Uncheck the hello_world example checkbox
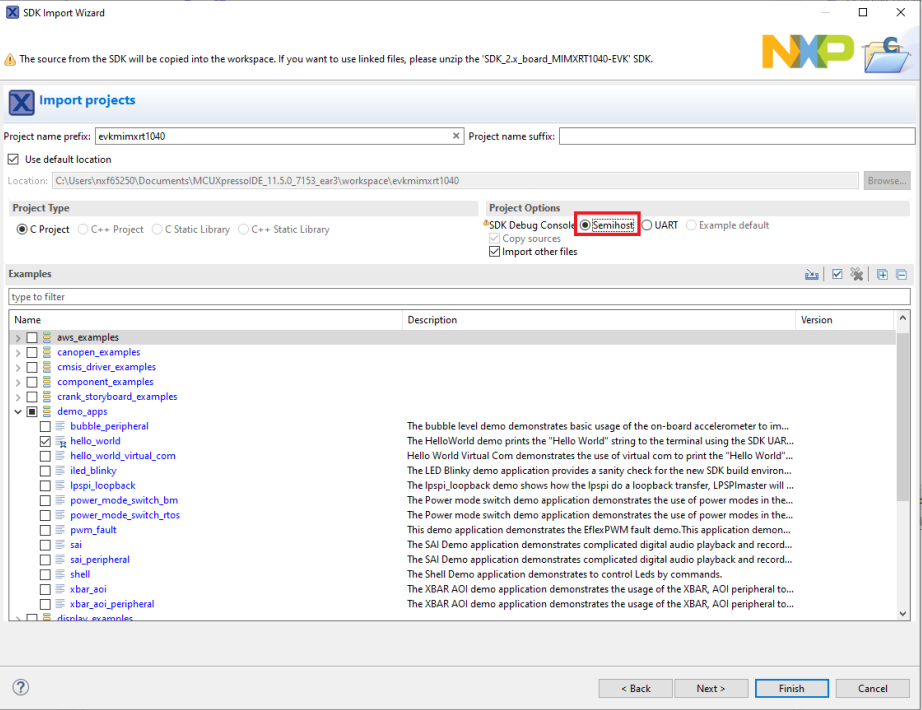The height and width of the screenshot is (710, 922). coord(45,441)
